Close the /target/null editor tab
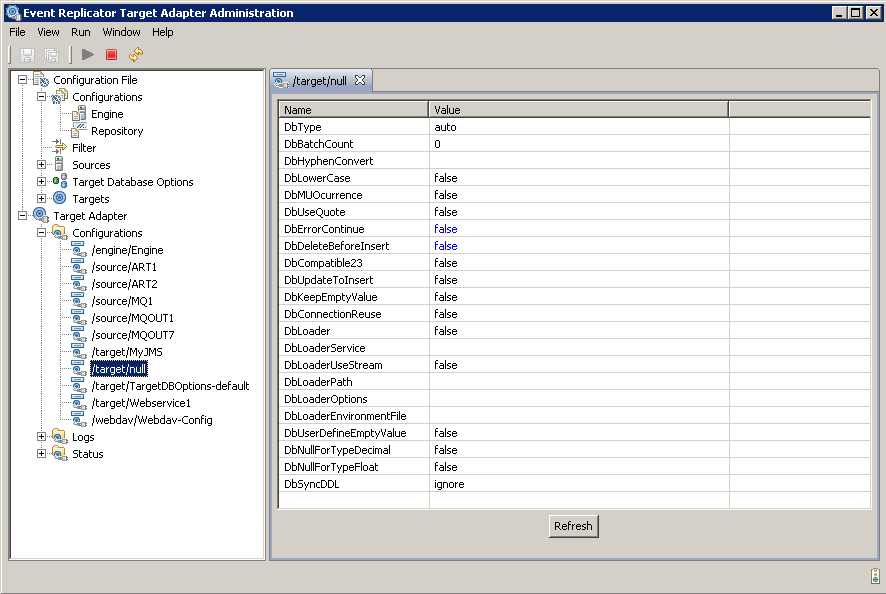Viewport: 886px width, 594px height. coord(360,80)
